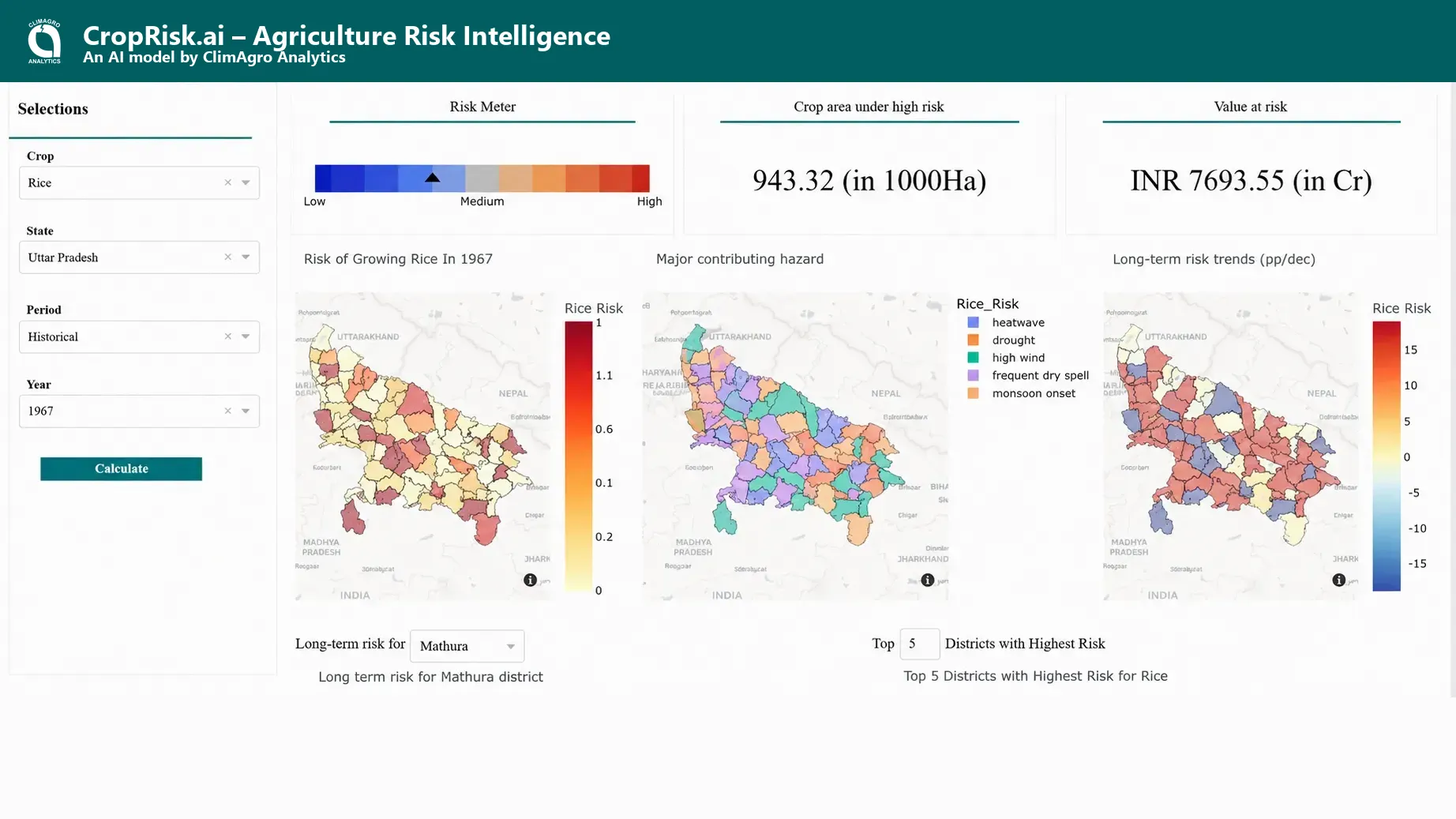
Task: Expand the Period dropdown arrow
Action: click(246, 336)
